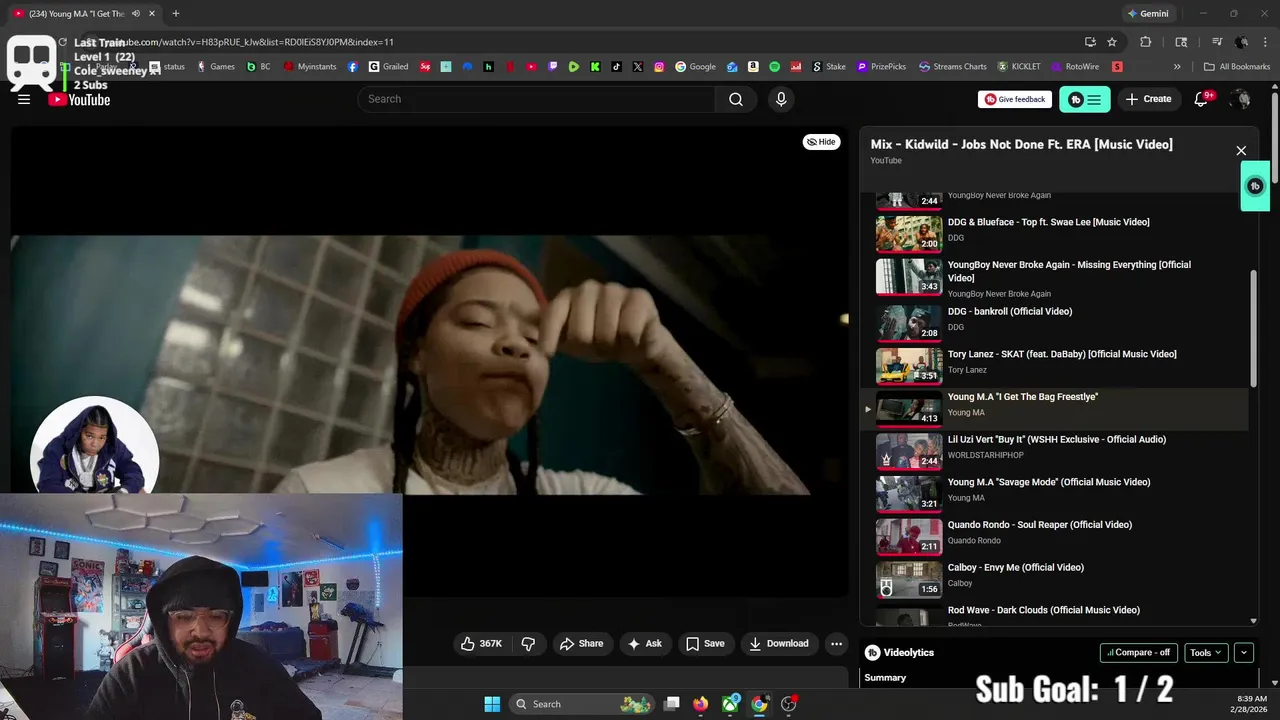Close the Mix playlist panel

click(x=1241, y=151)
